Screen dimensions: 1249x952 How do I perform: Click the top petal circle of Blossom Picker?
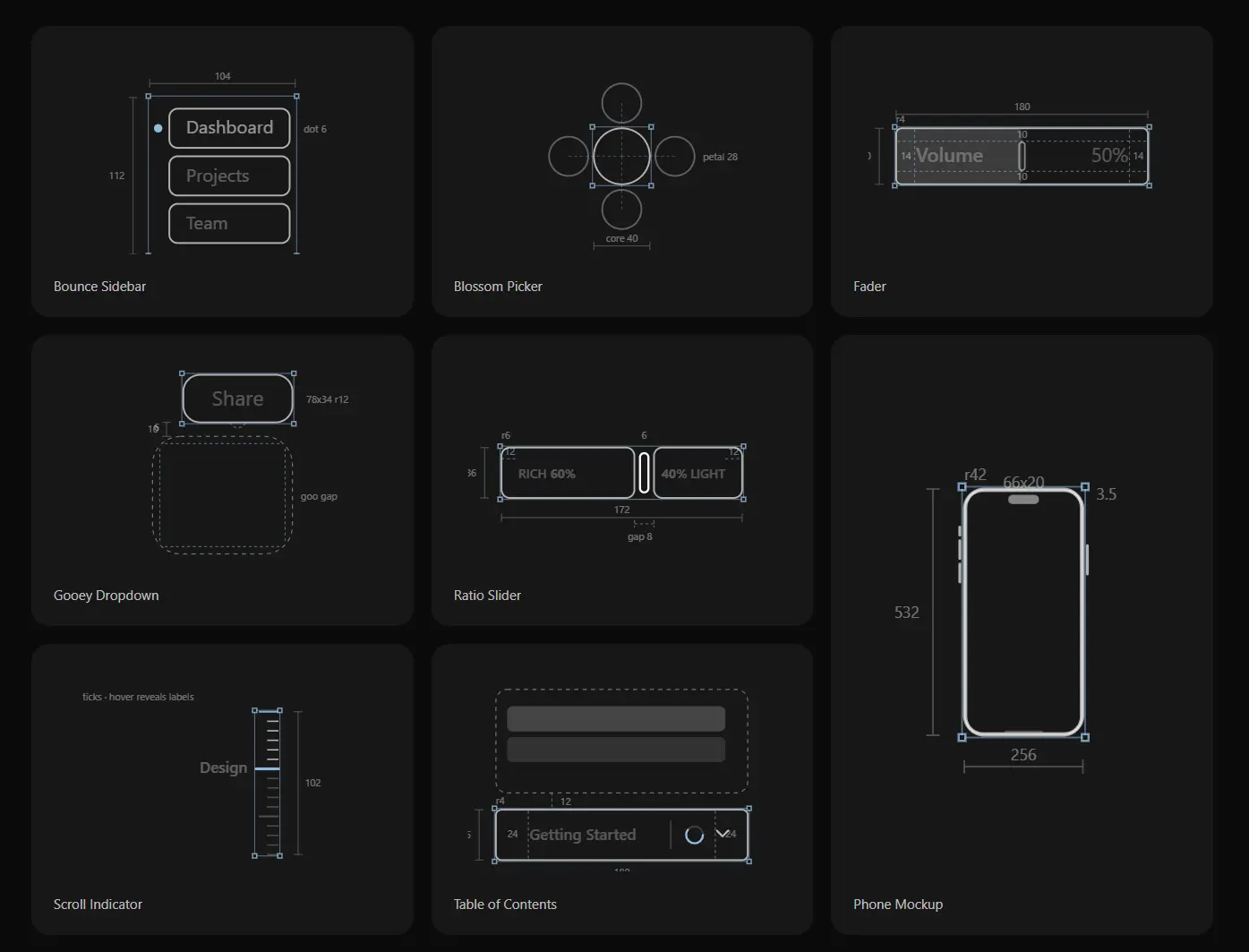coord(621,103)
